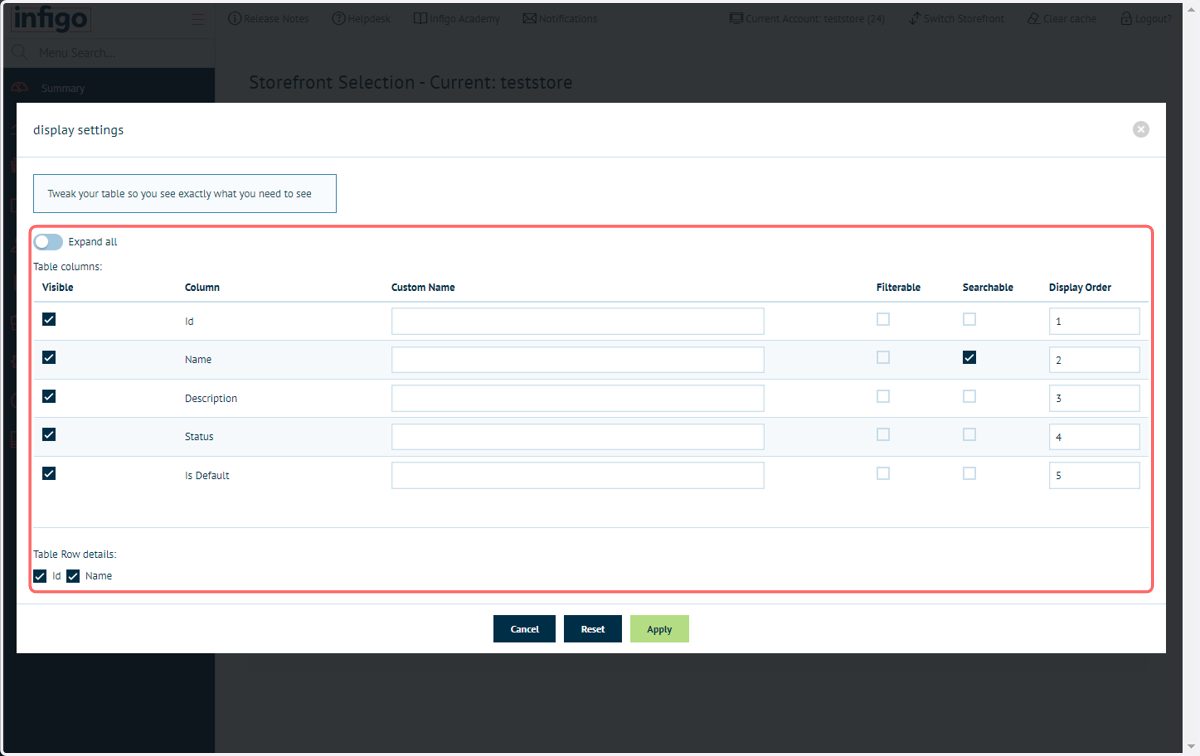Click Display Order field showing 5
The image size is (1200, 756).
click(1094, 475)
